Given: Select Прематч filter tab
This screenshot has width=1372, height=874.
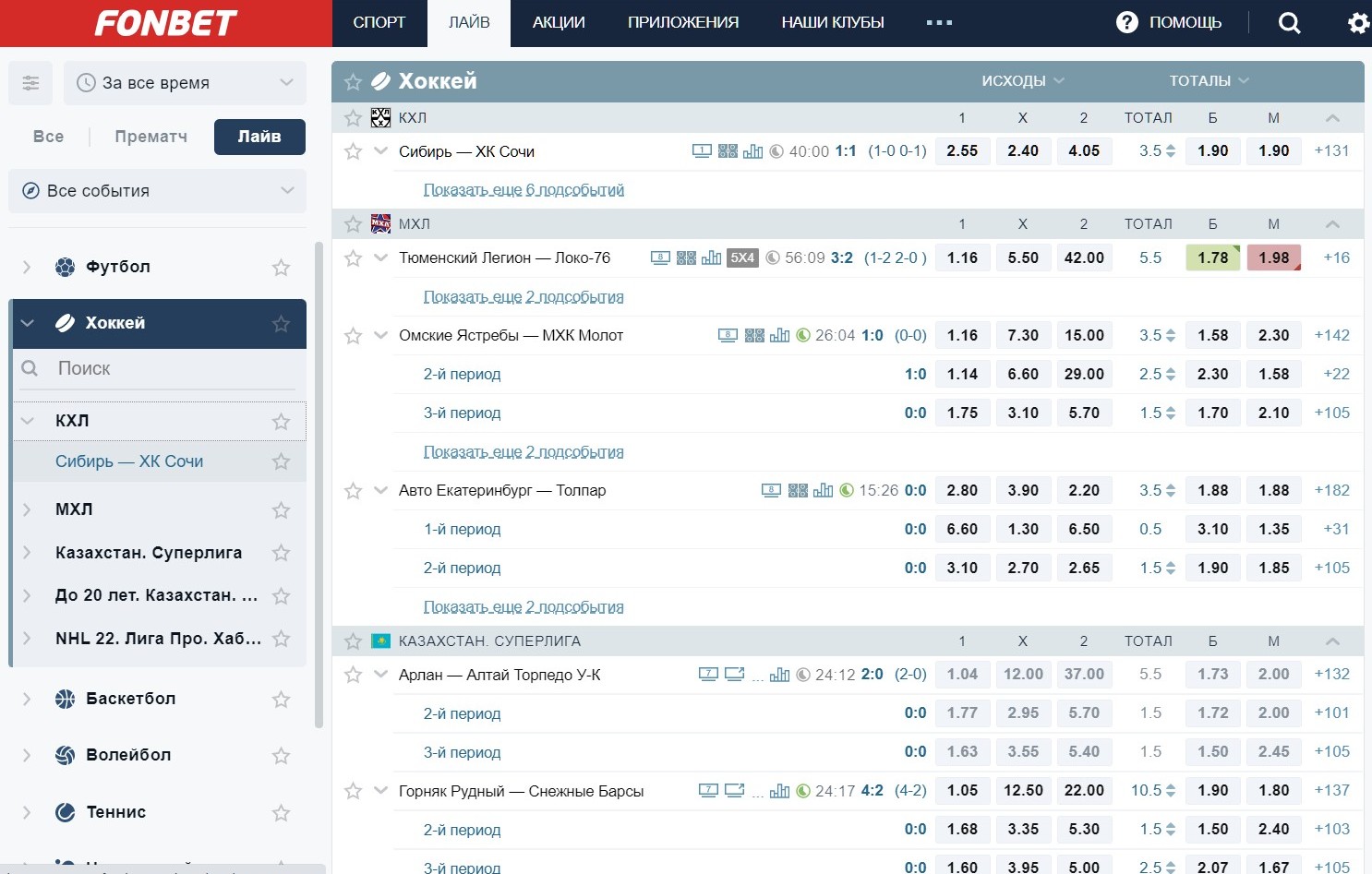Looking at the screenshot, I should [x=151, y=137].
